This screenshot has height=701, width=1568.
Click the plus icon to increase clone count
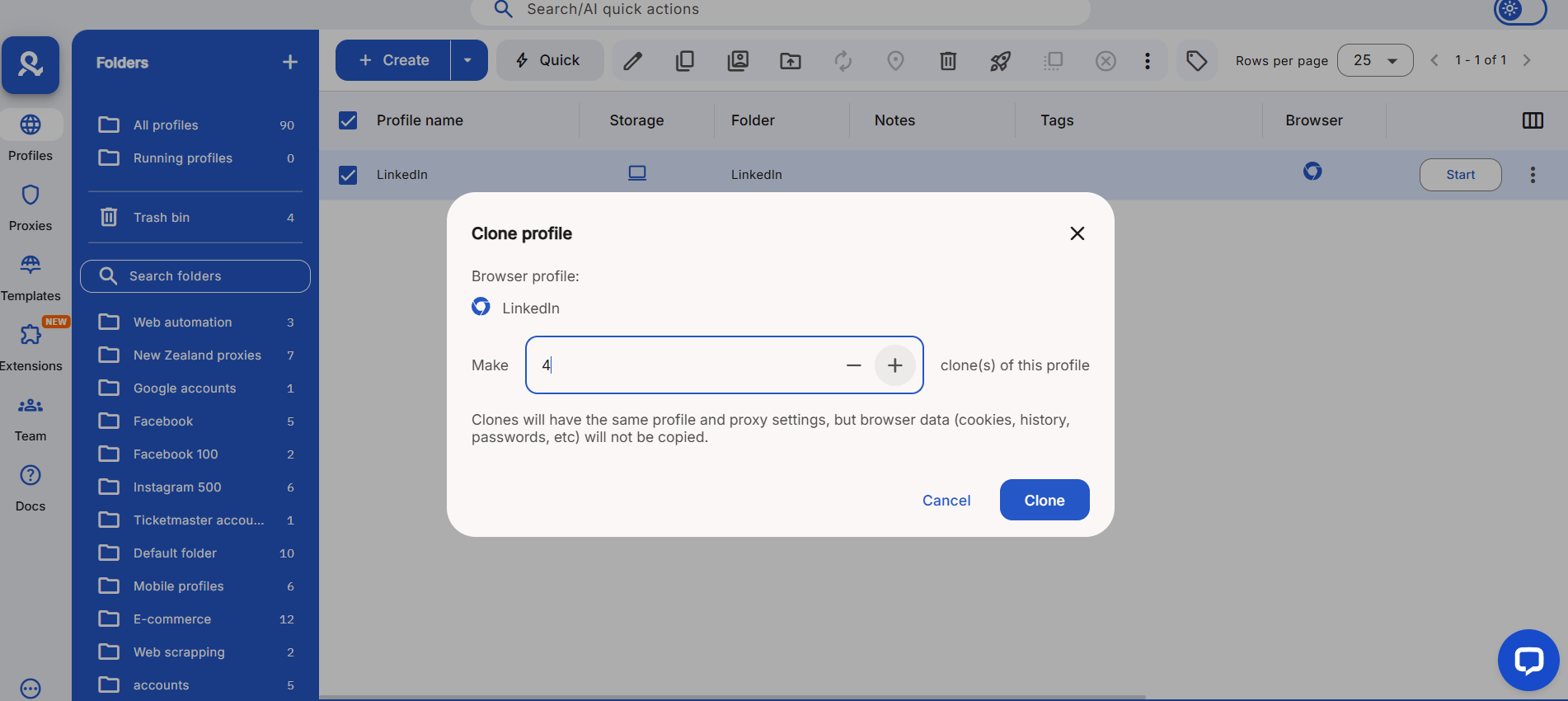coord(894,365)
